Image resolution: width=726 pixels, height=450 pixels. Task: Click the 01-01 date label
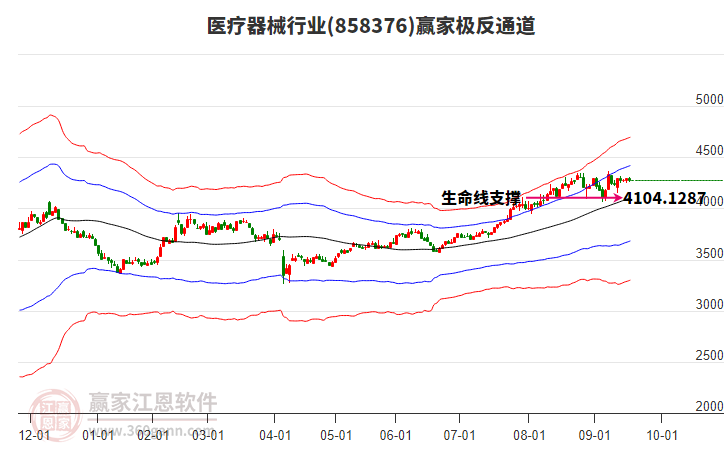(98, 435)
